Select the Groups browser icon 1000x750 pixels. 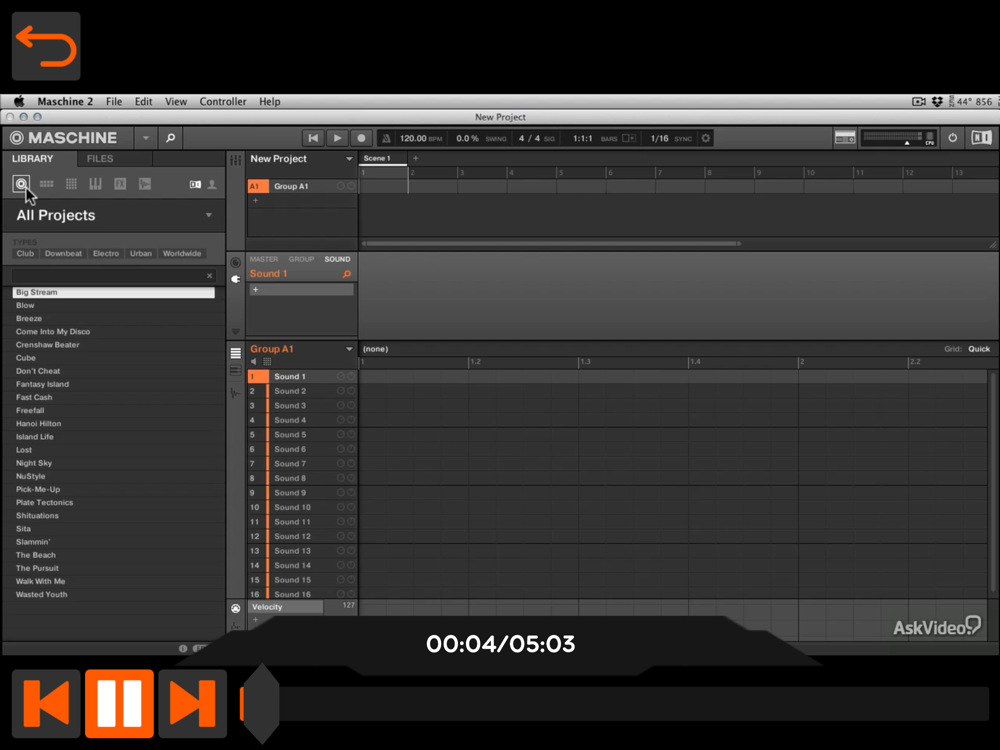point(47,184)
